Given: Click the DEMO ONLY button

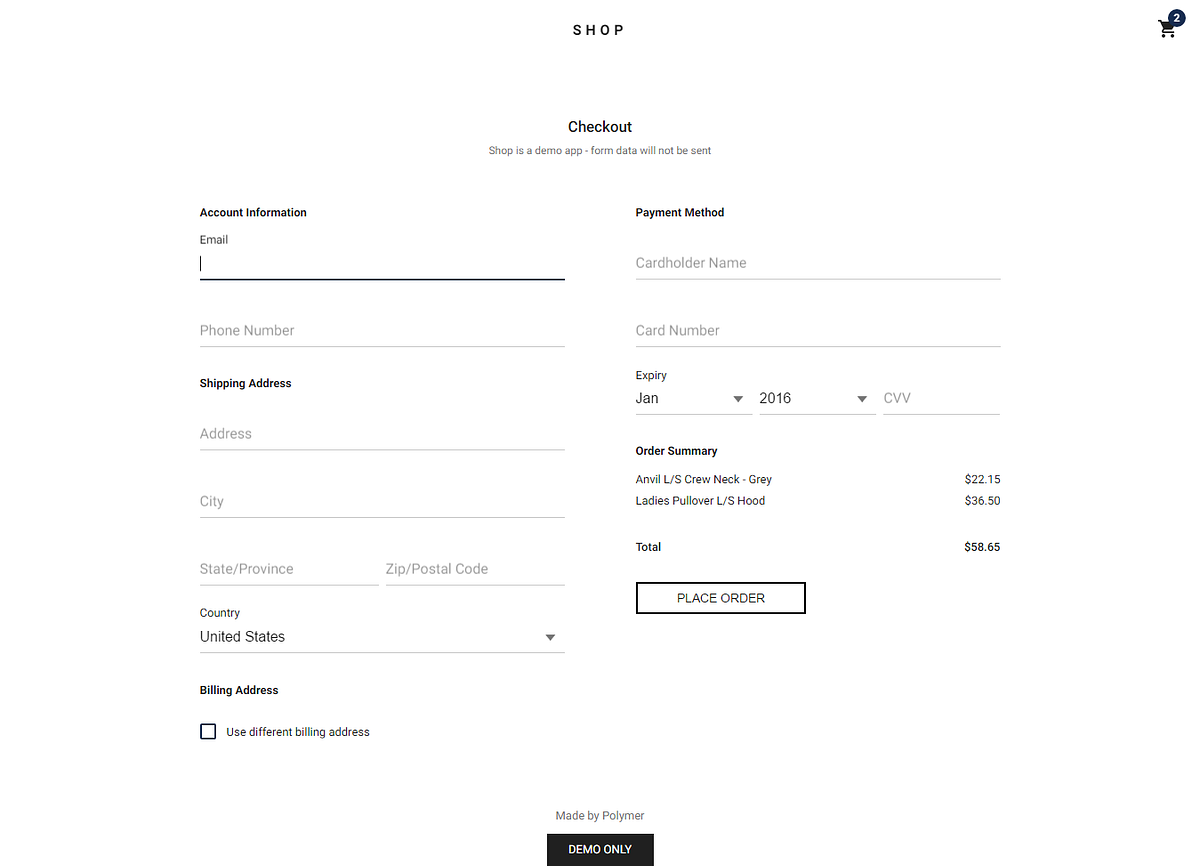Looking at the screenshot, I should point(600,849).
